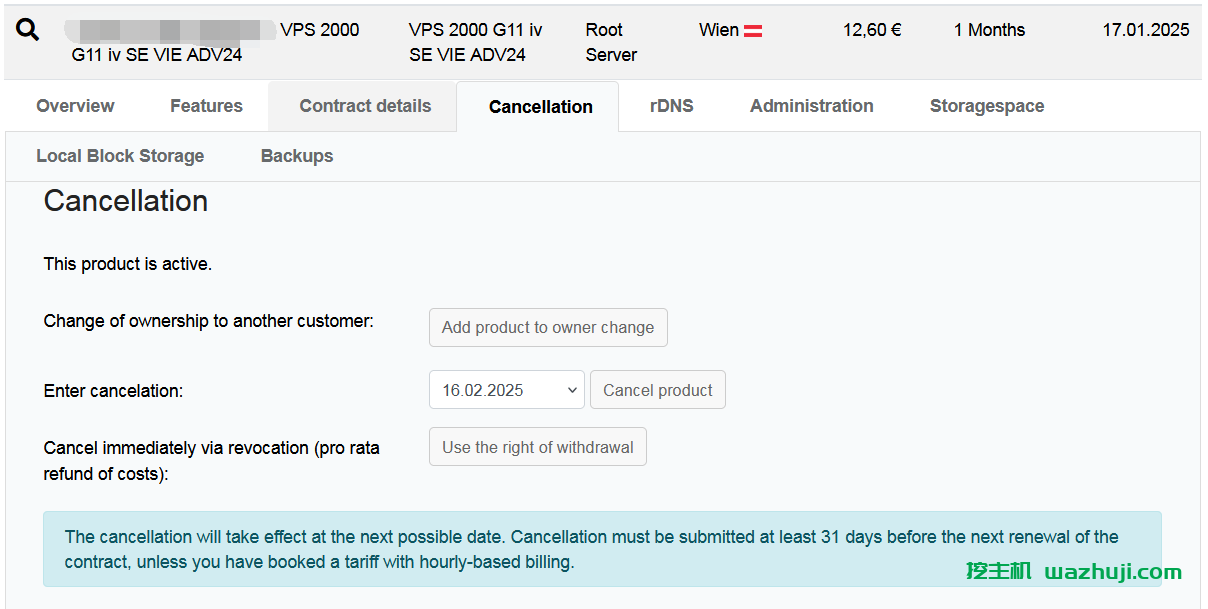This screenshot has width=1208, height=609.
Task: Select the Cancellation tab
Action: tap(540, 107)
